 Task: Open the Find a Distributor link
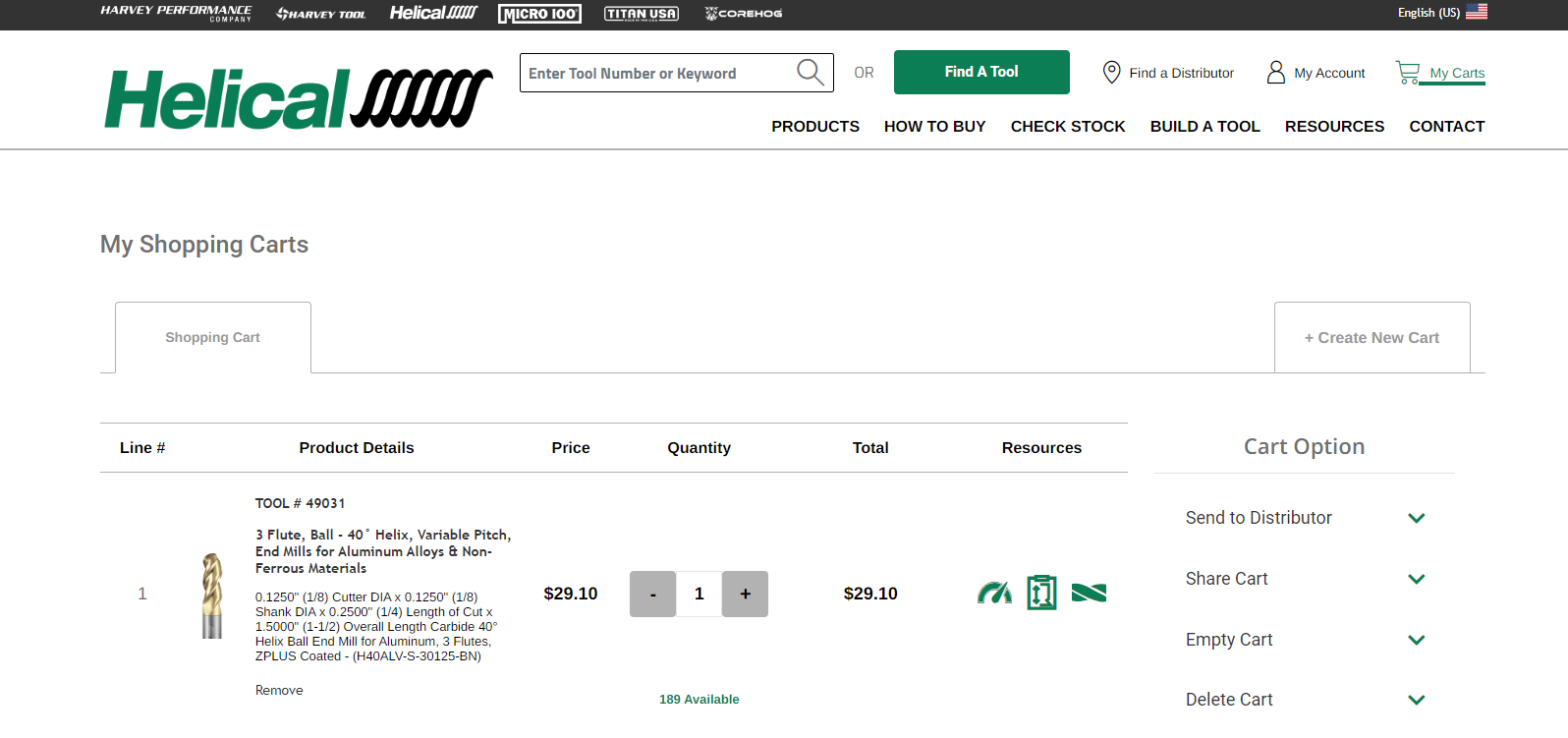[1181, 73]
